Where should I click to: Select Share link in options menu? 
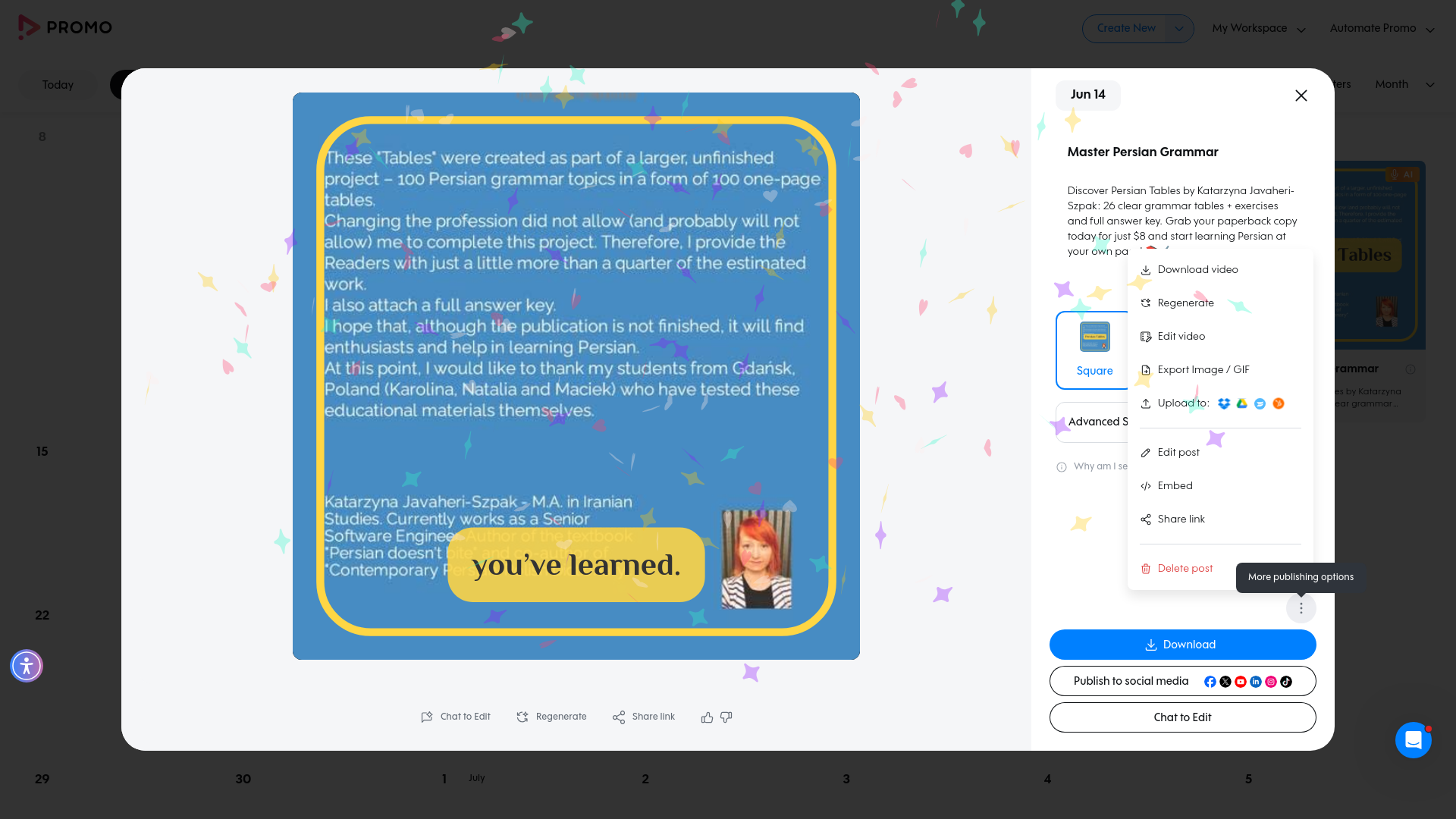(x=1219, y=519)
